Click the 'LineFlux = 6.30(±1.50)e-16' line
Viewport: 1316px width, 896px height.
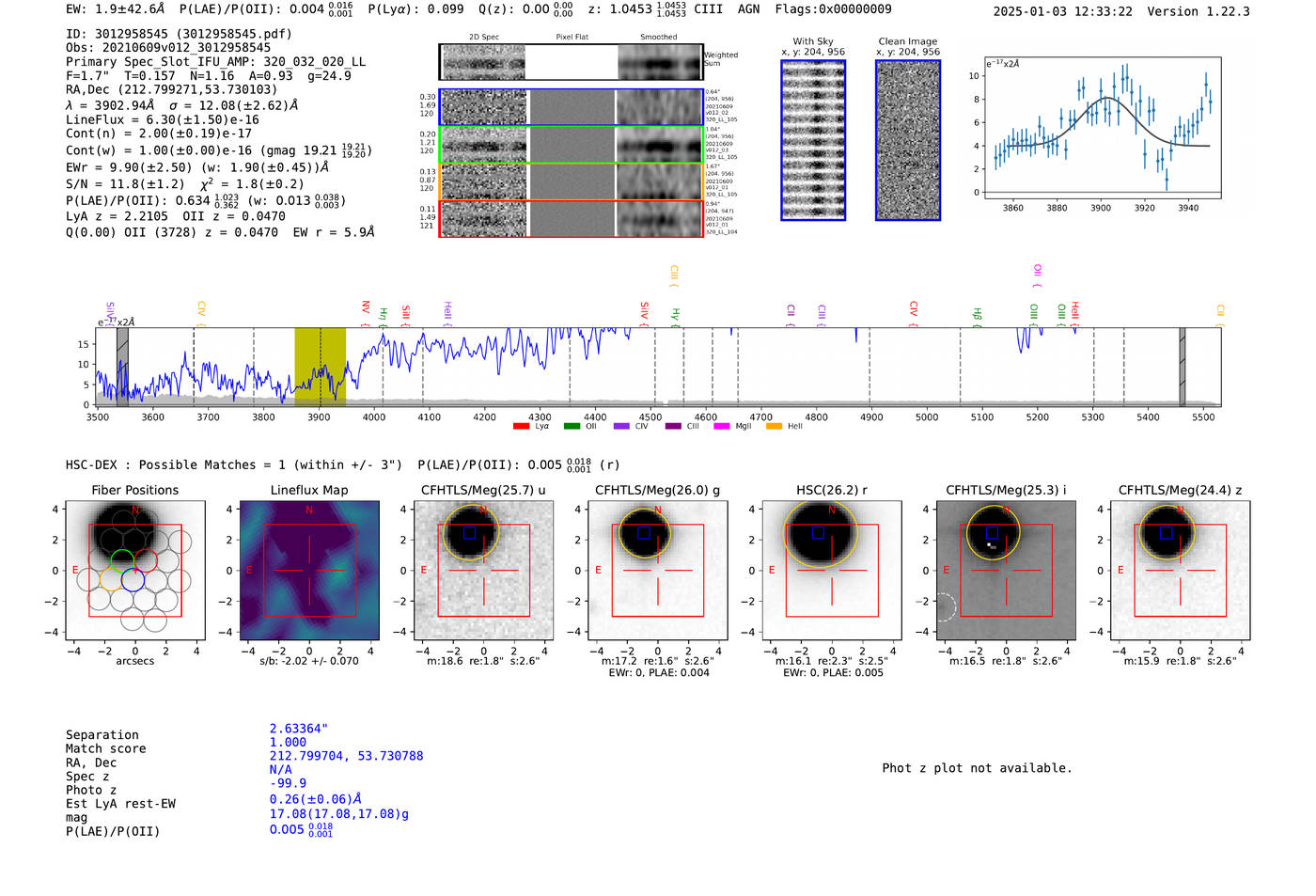[163, 119]
